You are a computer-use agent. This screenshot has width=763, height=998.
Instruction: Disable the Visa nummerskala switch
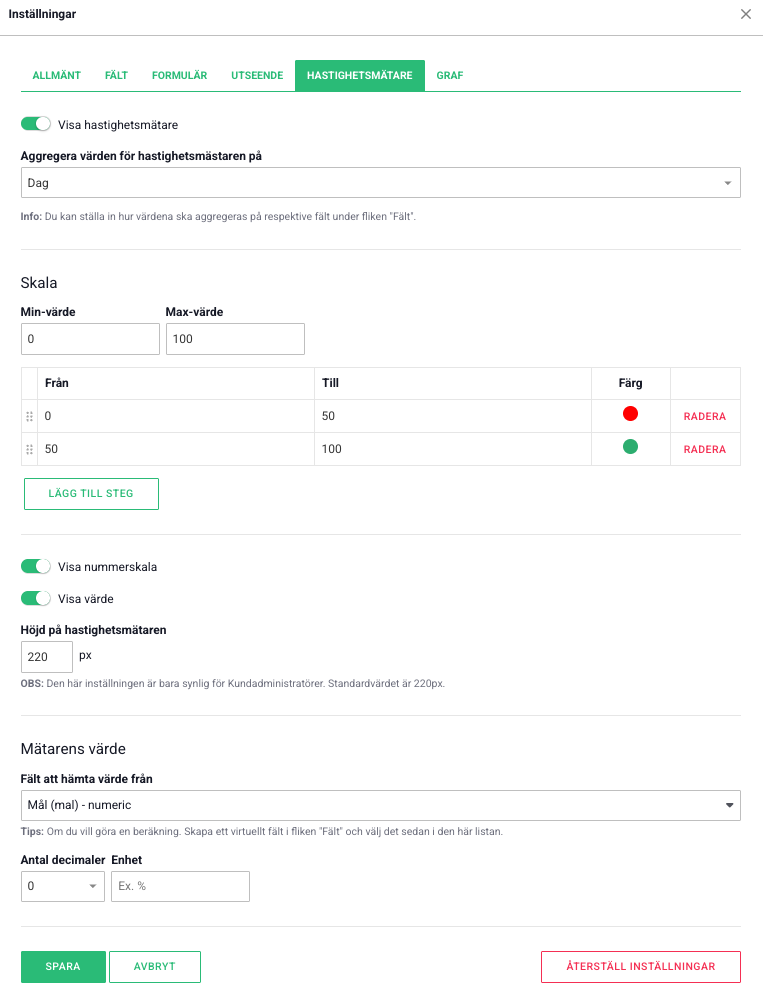36,567
